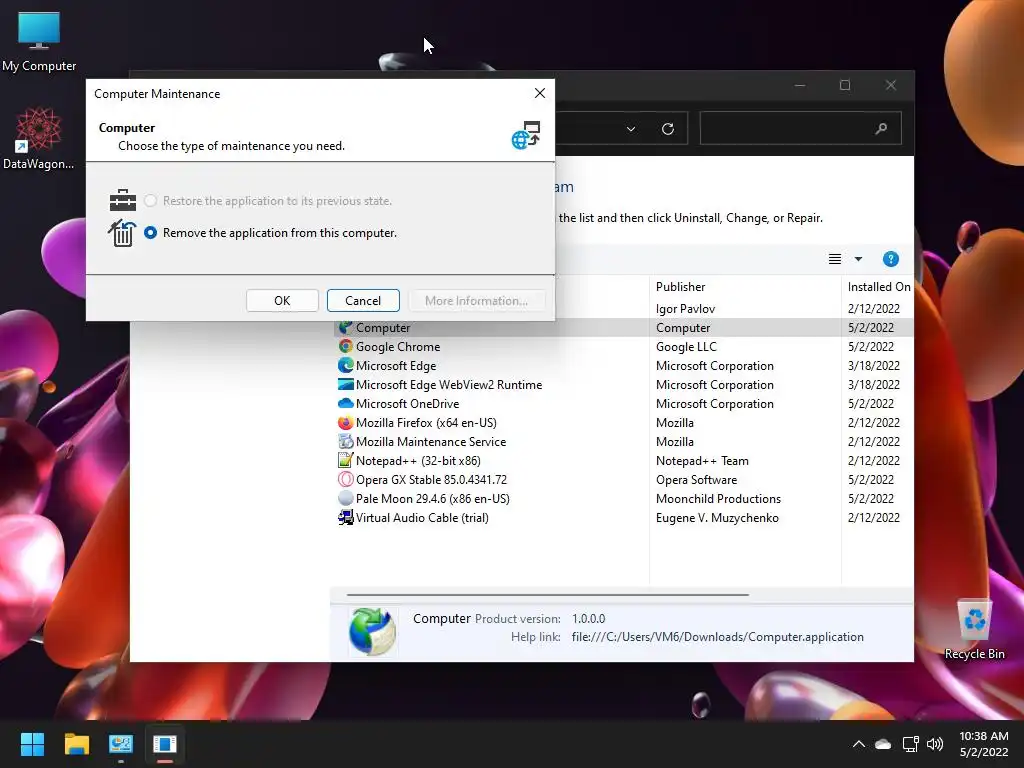This screenshot has width=1024, height=768.
Task: Sort by Installed On column header
Action: point(878,287)
